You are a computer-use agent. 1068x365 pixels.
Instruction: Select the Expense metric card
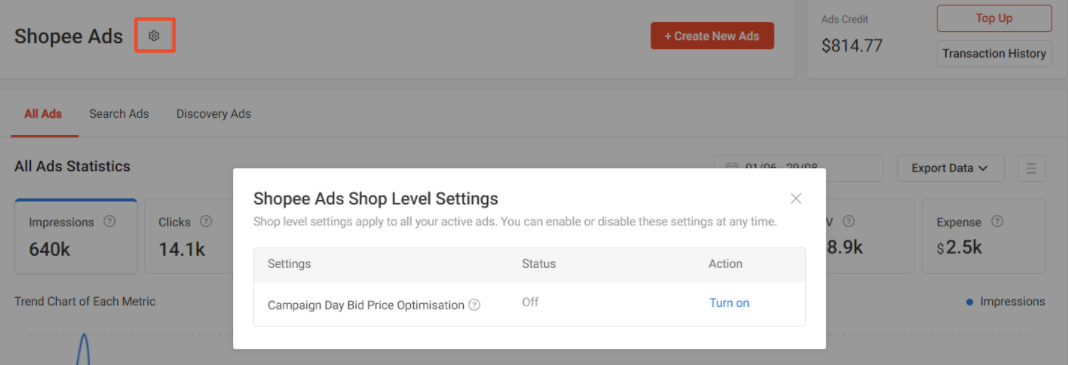tap(984, 236)
